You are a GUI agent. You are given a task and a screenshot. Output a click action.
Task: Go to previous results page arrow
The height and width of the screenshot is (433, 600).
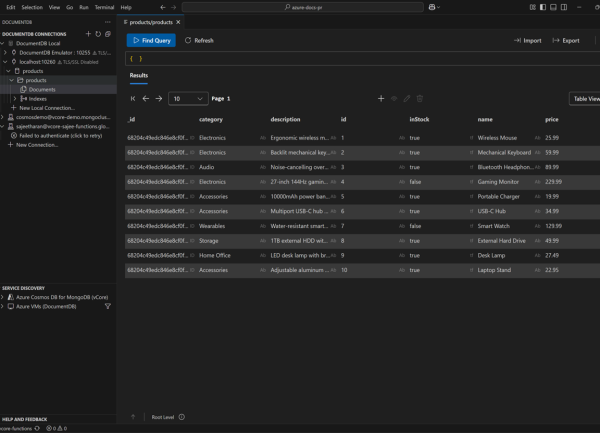(x=146, y=99)
